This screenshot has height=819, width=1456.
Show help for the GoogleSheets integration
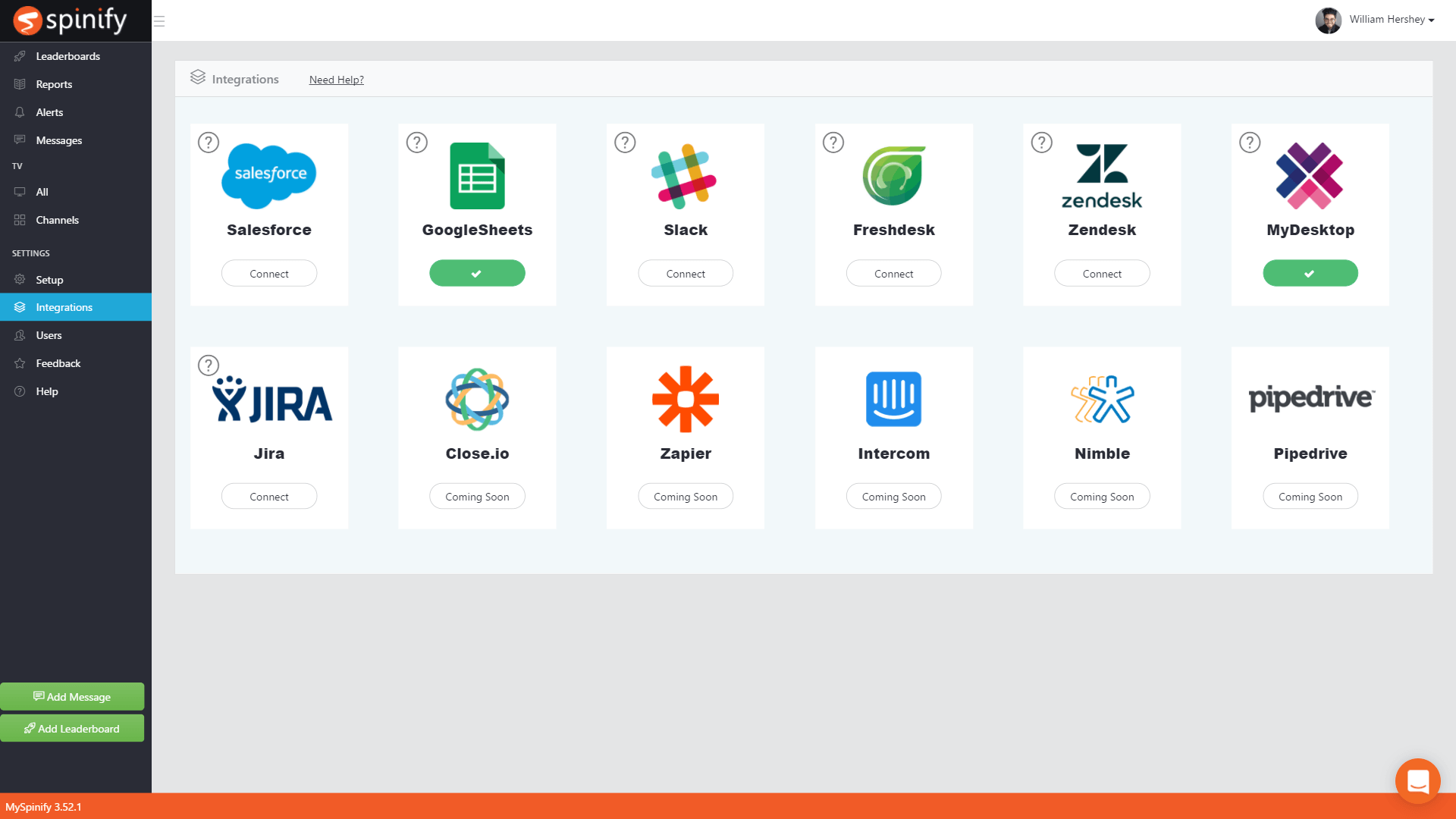pyautogui.click(x=417, y=143)
